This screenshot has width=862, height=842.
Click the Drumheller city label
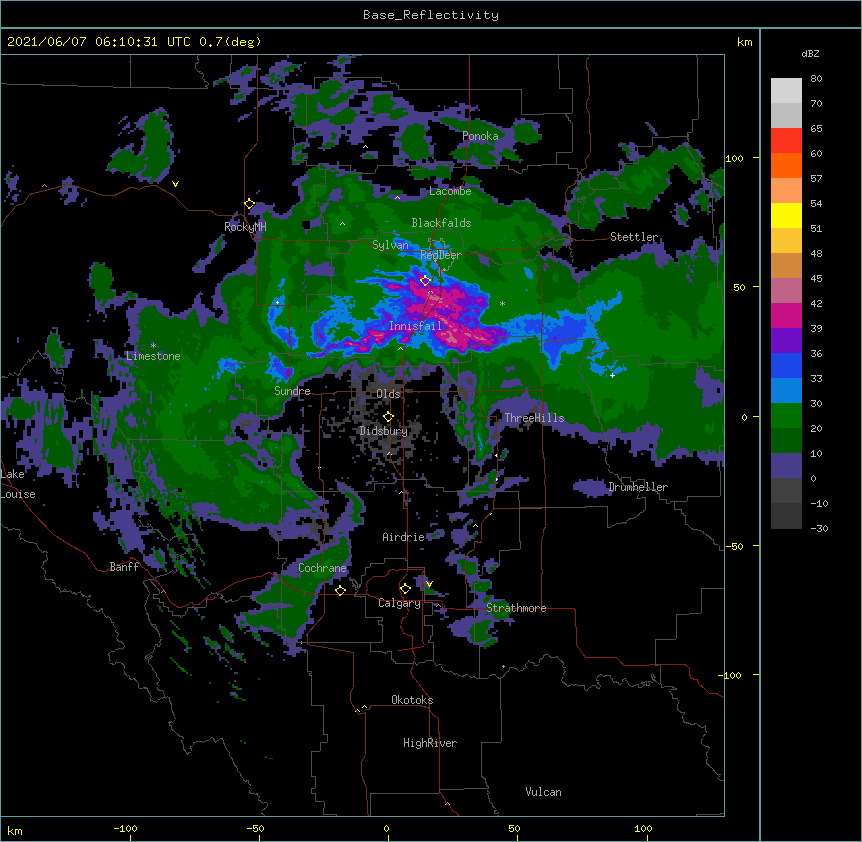638,487
